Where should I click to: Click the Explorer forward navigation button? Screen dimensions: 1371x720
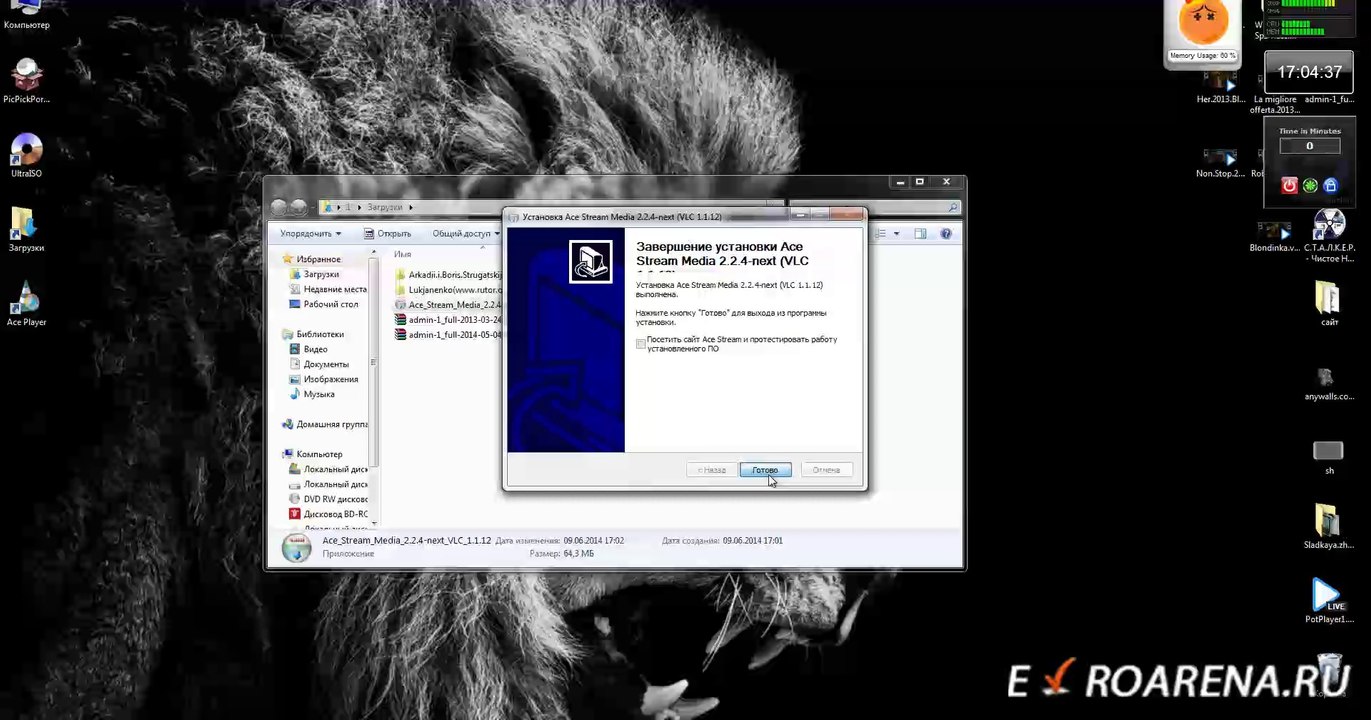[298, 207]
